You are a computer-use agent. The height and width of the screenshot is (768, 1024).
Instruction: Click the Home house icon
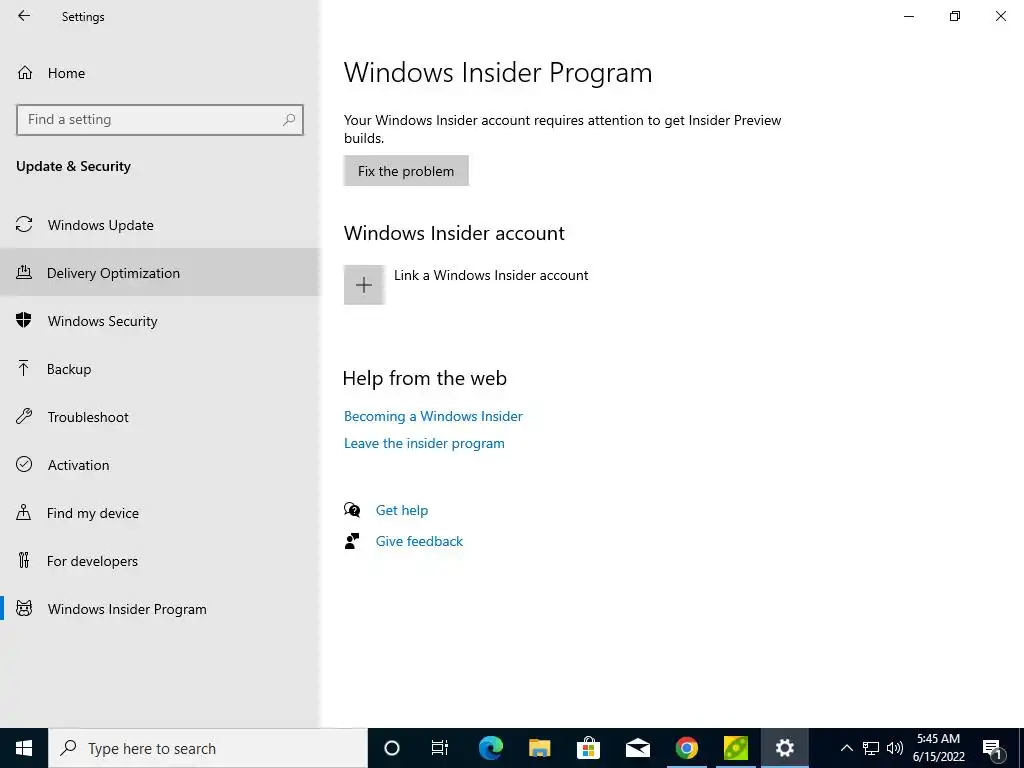[x=25, y=72]
